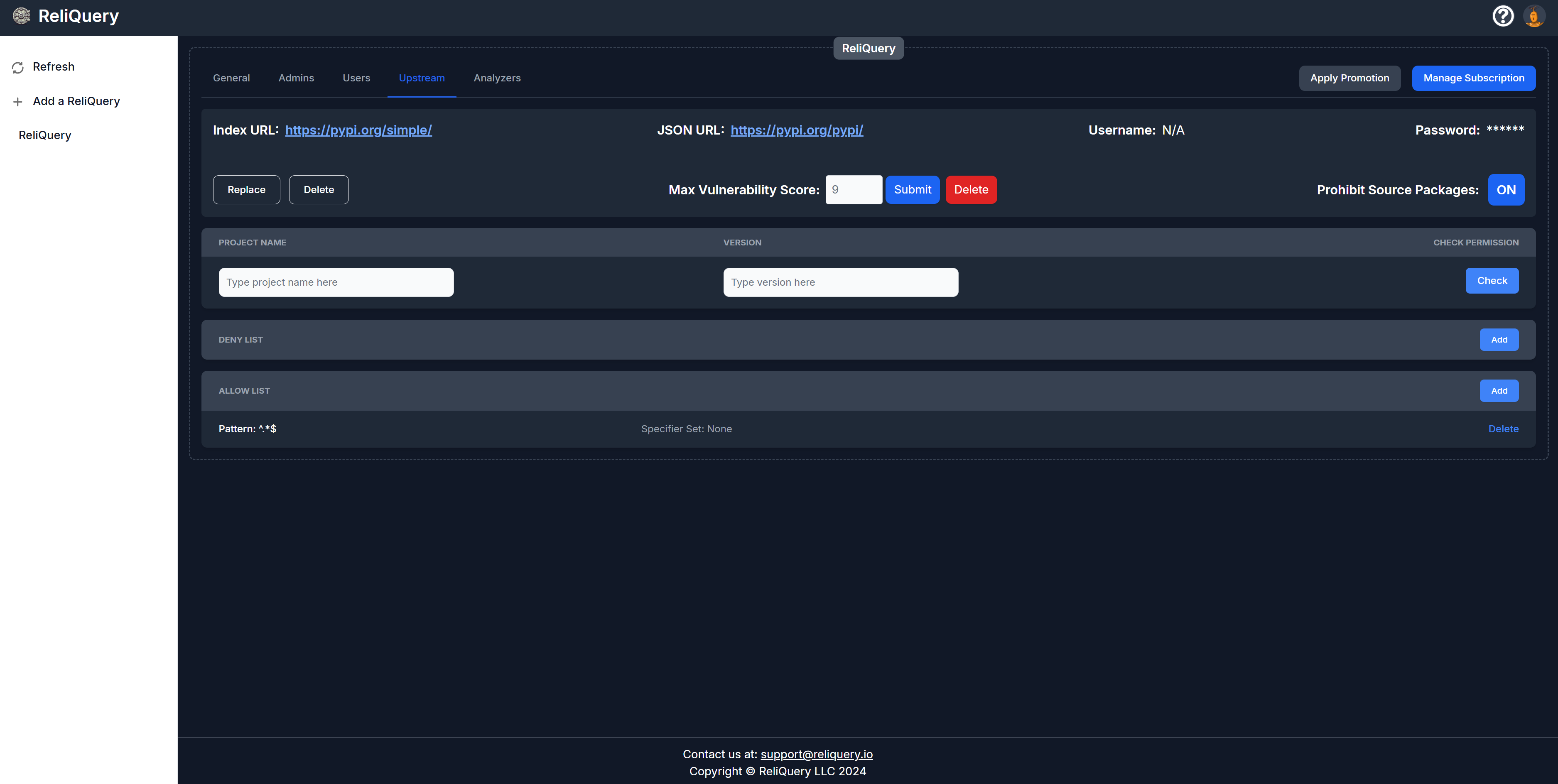Click the plus icon for Add a ReliQuery
1558x784 pixels.
[x=18, y=102]
